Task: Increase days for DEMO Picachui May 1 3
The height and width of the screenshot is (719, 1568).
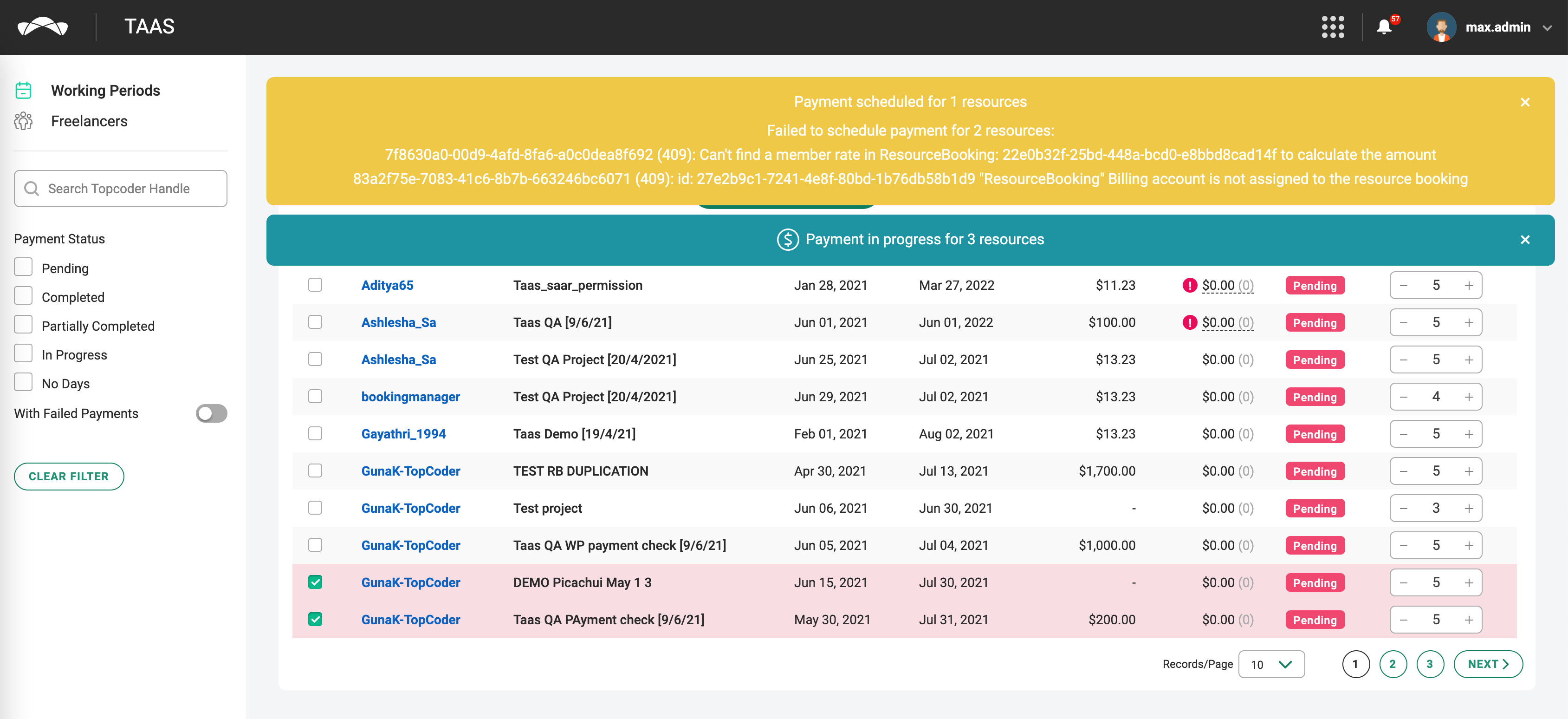Action: click(x=1468, y=583)
